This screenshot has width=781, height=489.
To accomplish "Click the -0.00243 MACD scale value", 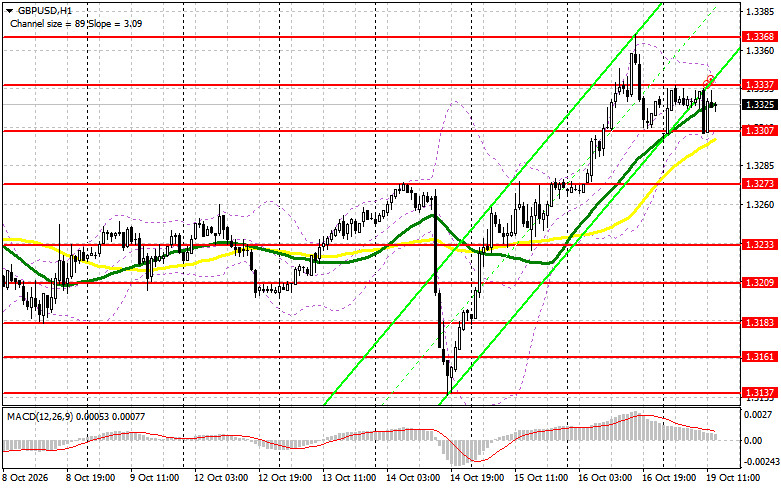I will click(x=761, y=462).
